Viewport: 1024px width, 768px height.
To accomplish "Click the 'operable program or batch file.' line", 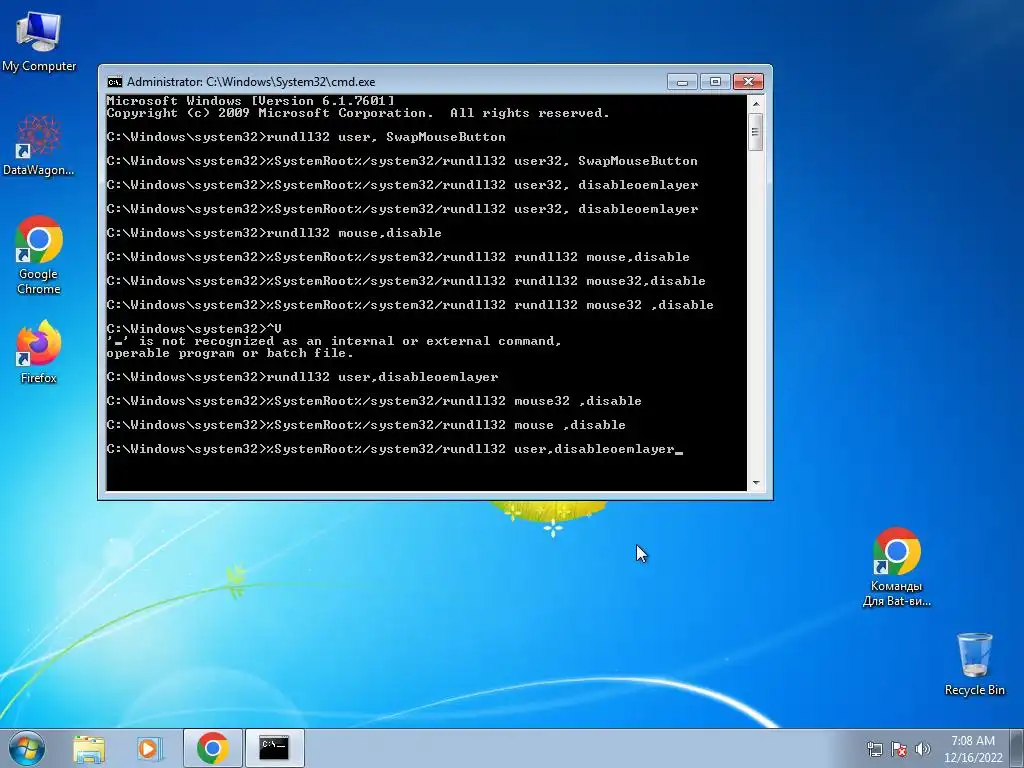I will pyautogui.click(x=230, y=353).
